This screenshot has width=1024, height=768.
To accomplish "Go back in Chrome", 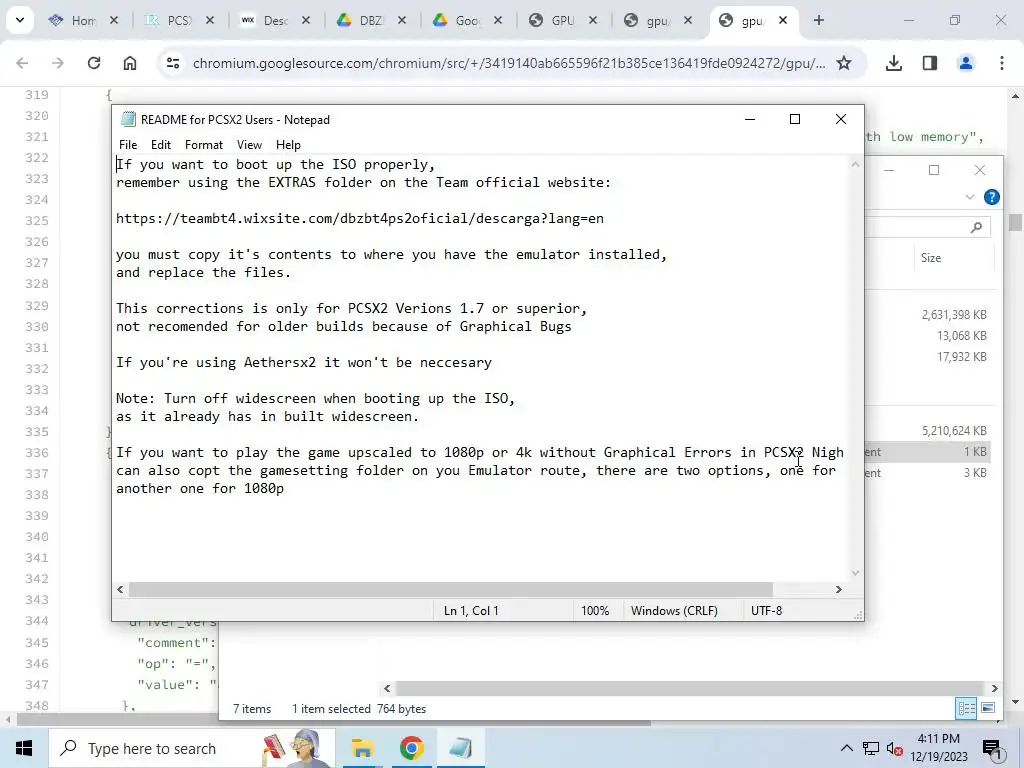I will tap(22, 63).
